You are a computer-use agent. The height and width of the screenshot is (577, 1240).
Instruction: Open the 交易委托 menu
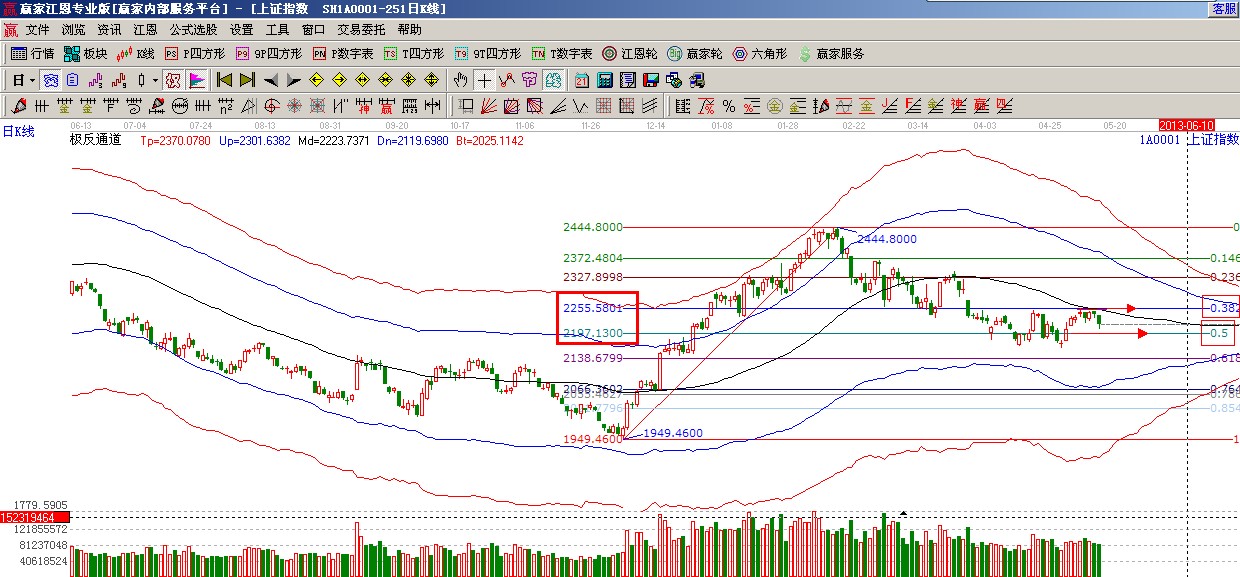[361, 30]
